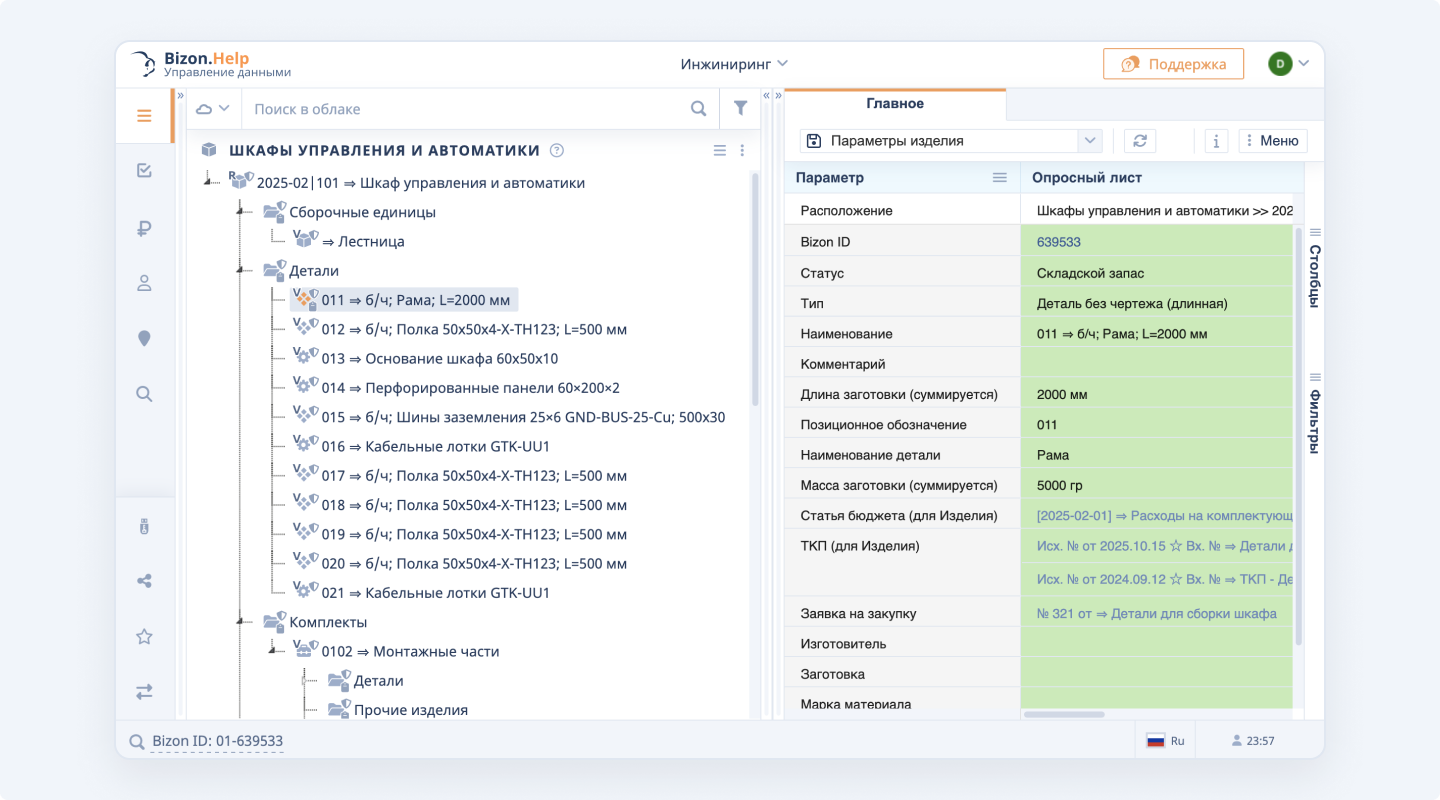Open the user profile icon in sidebar
1440x800 pixels.
tap(144, 283)
